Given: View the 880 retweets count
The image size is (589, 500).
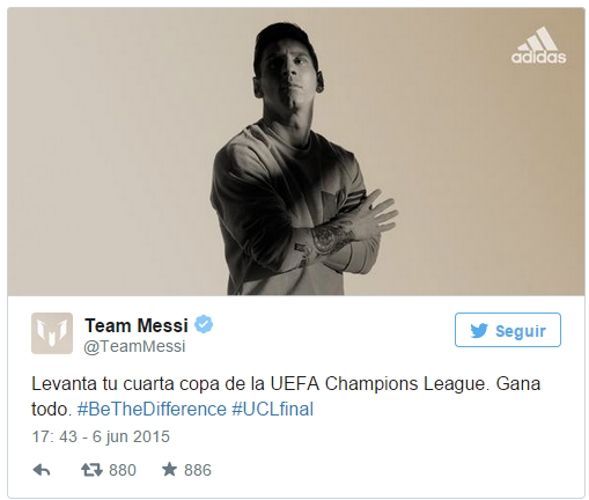Looking at the screenshot, I should (x=122, y=470).
